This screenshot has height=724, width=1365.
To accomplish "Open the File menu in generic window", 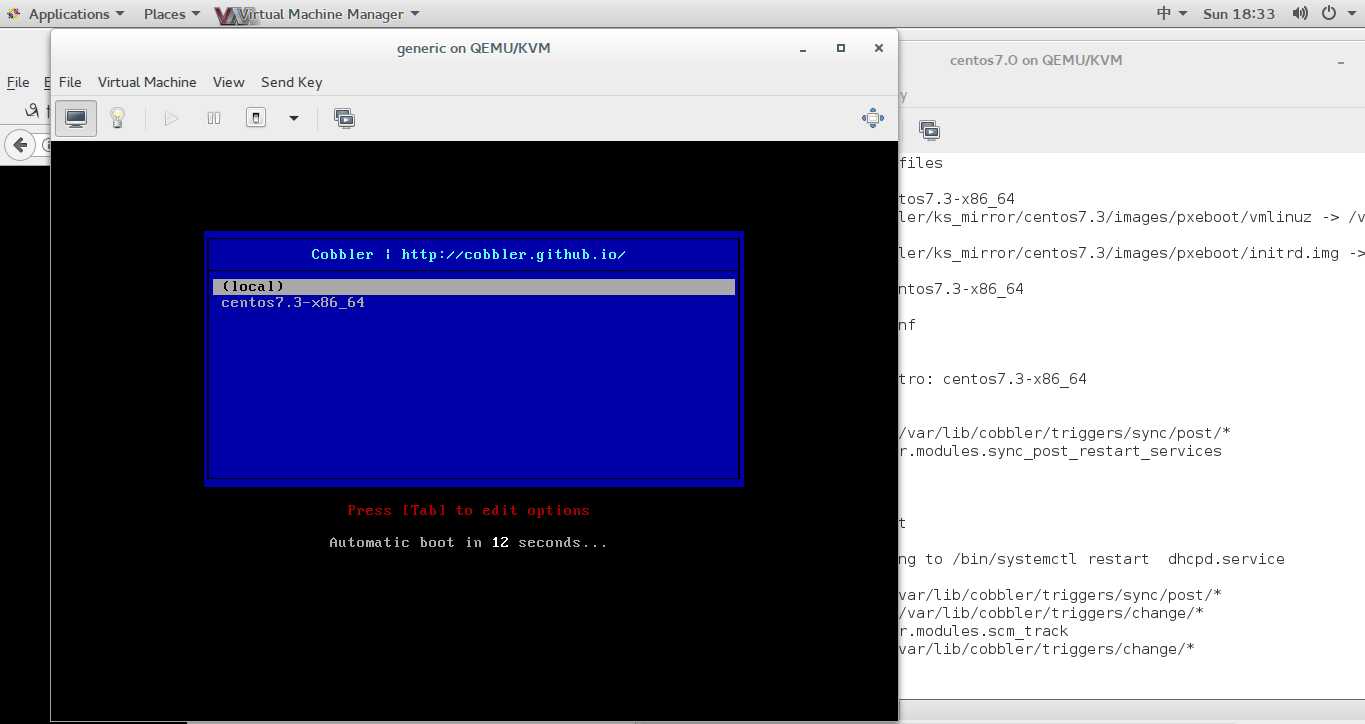I will (x=70, y=82).
